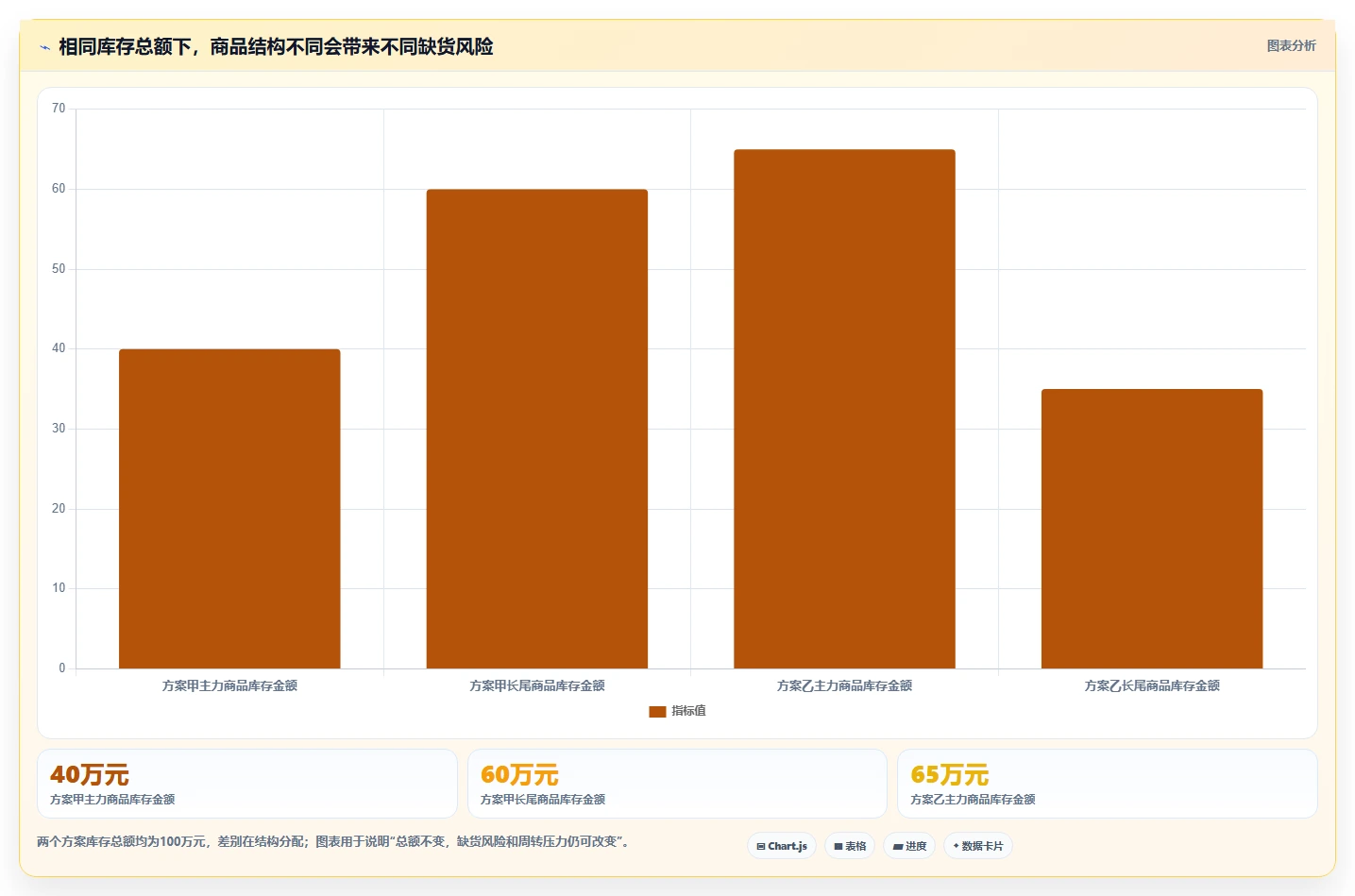Click the y-axis tick value 30
Screen dimensions: 1355x896
59,429
